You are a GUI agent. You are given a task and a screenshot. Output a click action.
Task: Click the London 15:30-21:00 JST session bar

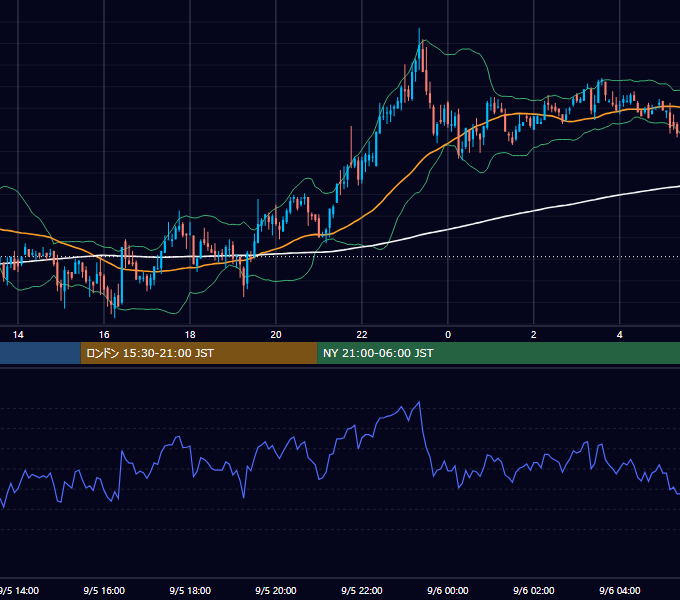[199, 353]
